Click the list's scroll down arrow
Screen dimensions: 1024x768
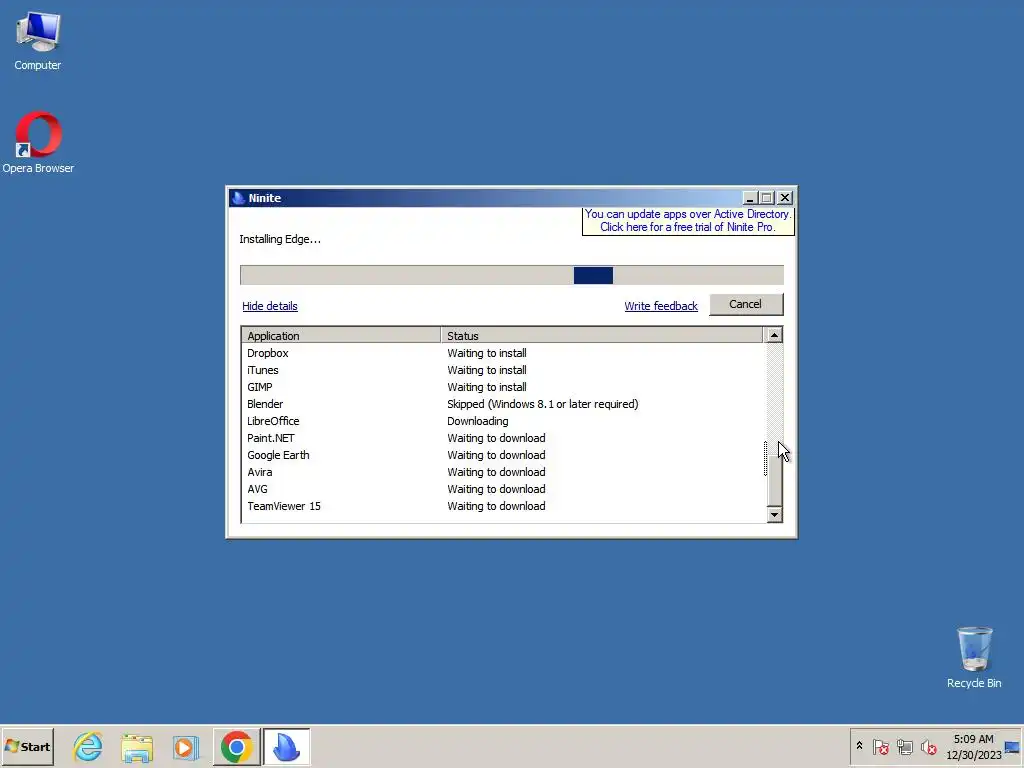(x=774, y=515)
